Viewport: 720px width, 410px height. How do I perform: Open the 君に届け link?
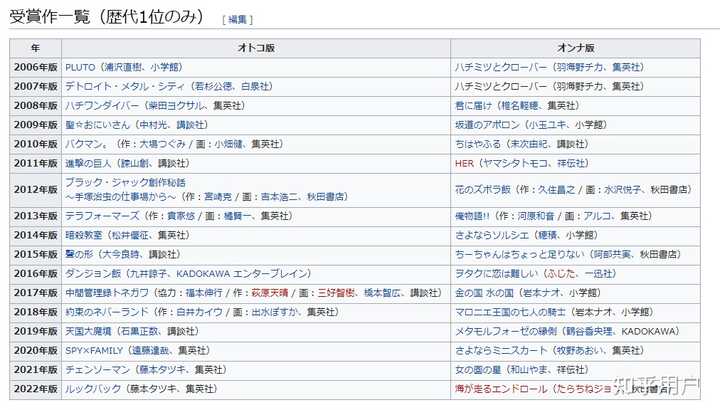pyautogui.click(x=473, y=106)
